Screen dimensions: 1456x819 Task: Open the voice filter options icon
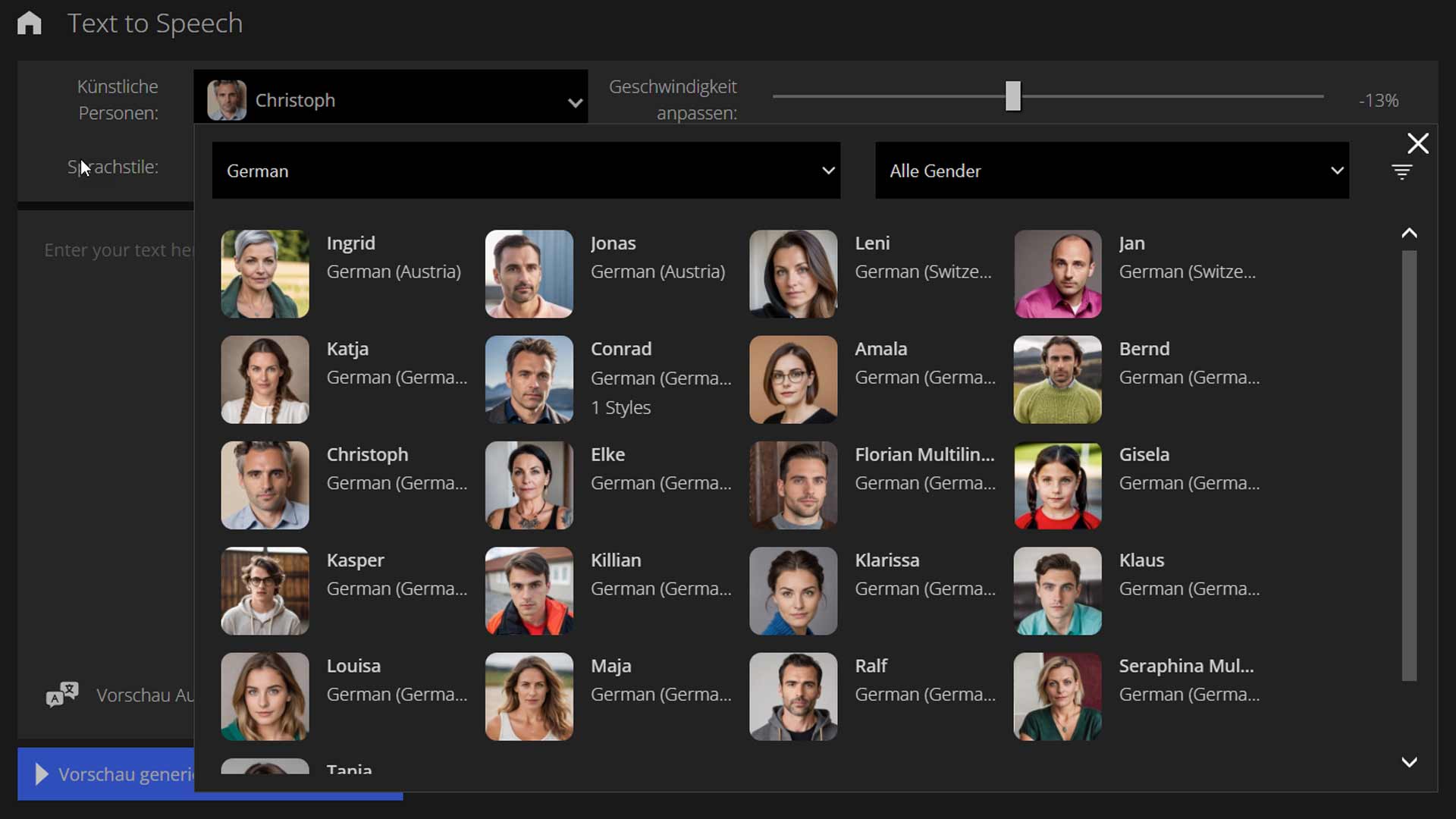(x=1401, y=172)
